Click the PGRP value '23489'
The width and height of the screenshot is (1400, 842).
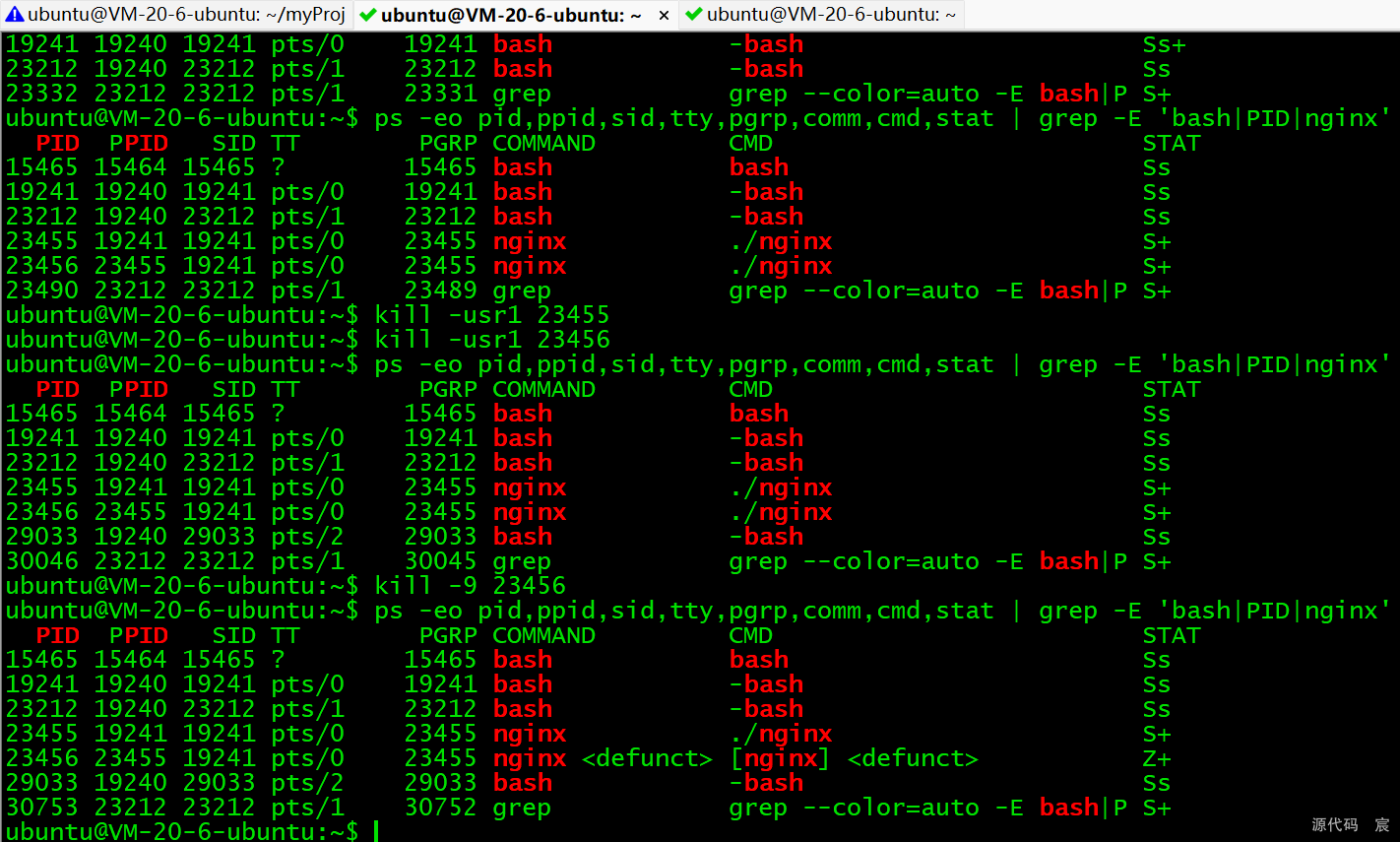tap(440, 291)
